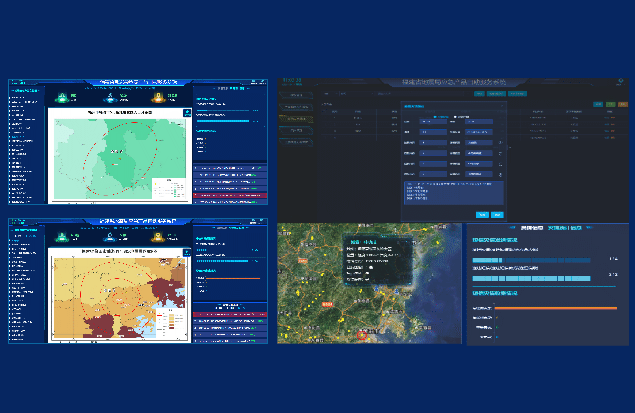
Task: Click lower segmented cyan bar beside satellite map
Action: click(531, 279)
